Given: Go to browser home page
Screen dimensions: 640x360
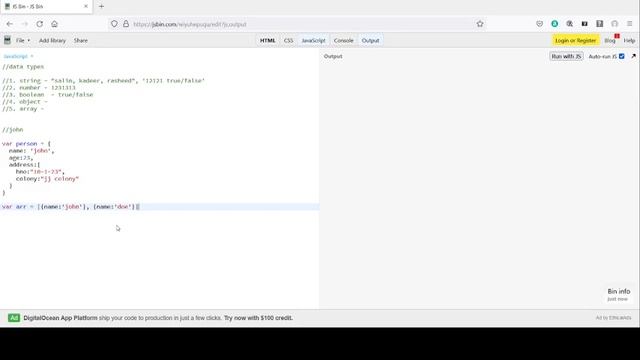Looking at the screenshot, I should 54,24.
